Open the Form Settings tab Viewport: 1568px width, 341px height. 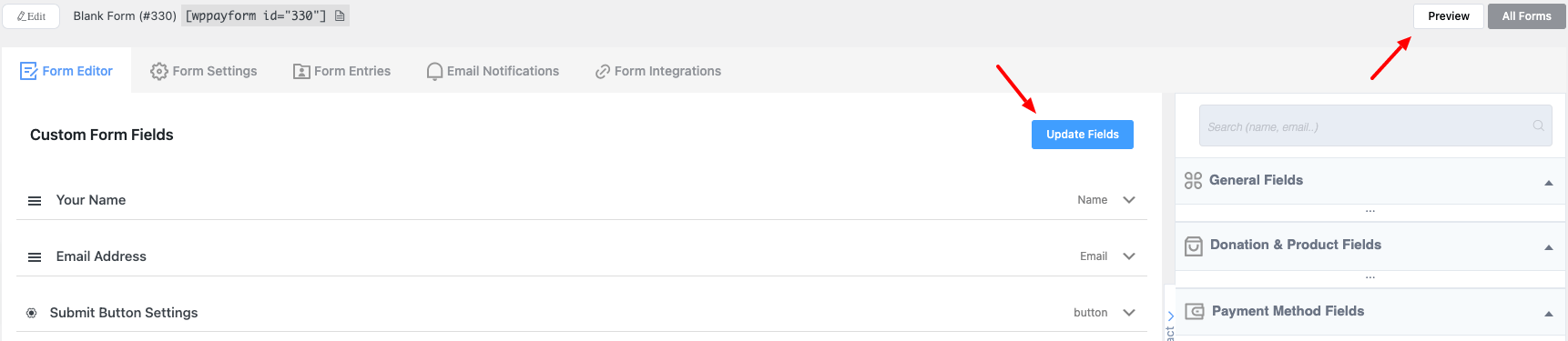[203, 71]
